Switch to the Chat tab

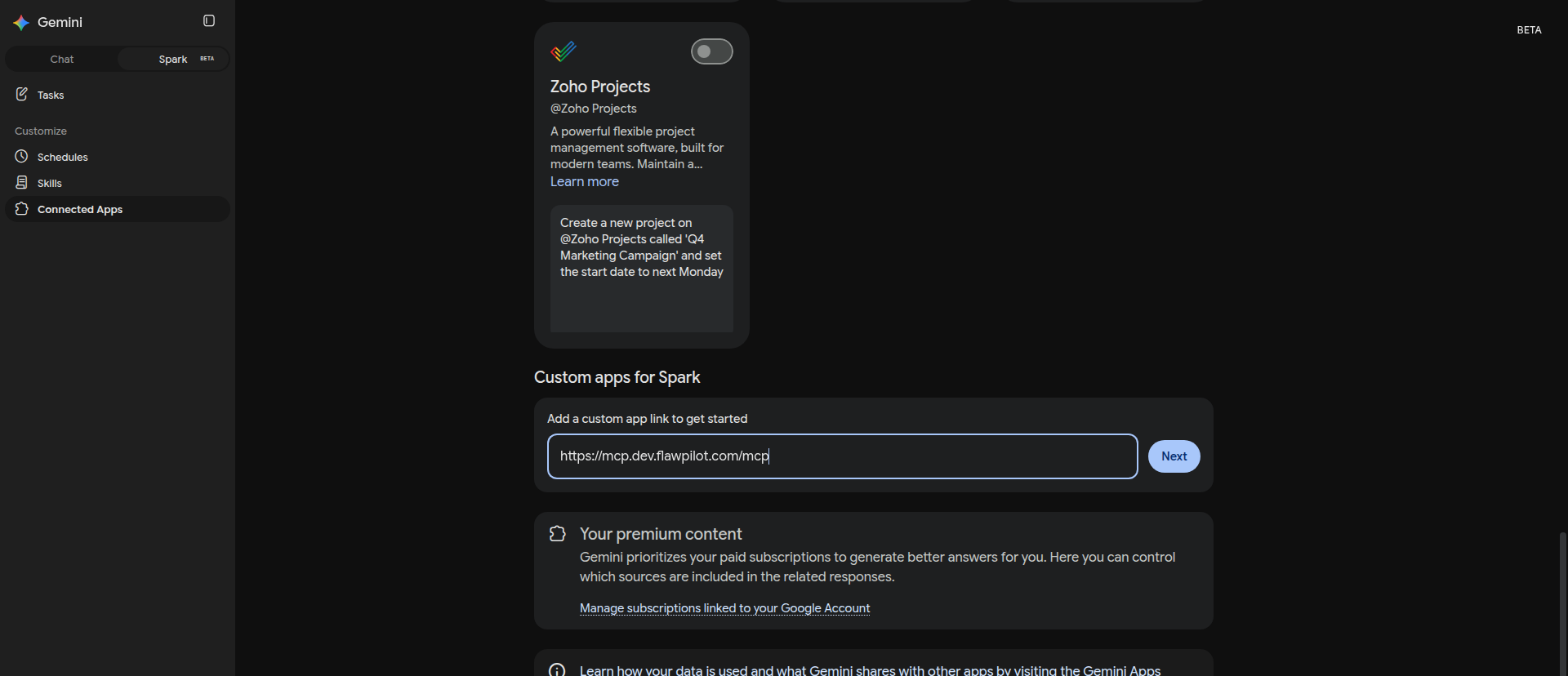62,59
